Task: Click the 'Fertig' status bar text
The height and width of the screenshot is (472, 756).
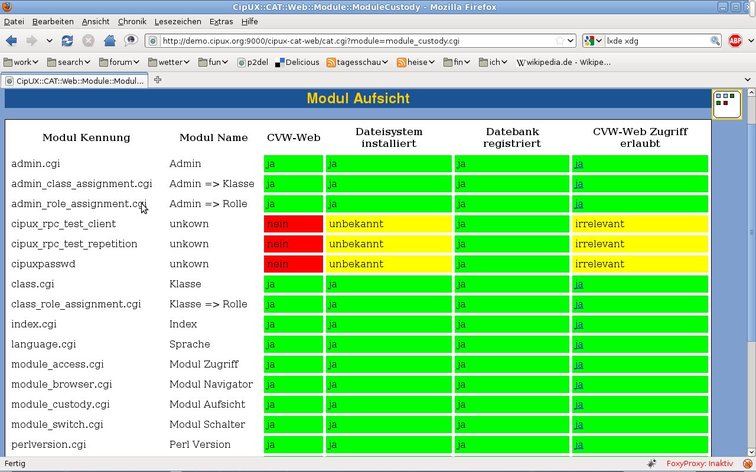Action: point(15,463)
